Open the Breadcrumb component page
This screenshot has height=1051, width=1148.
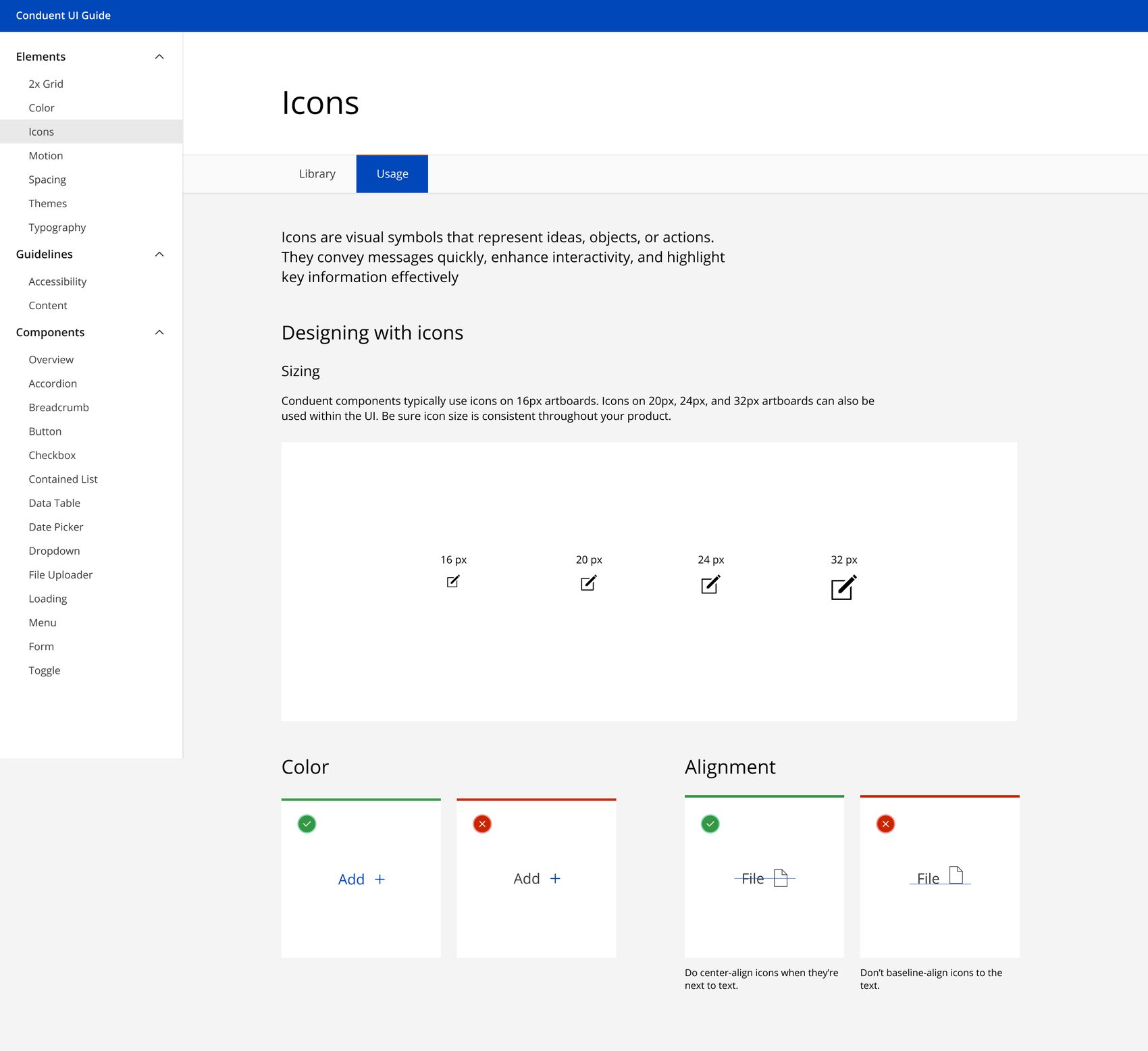(91, 407)
